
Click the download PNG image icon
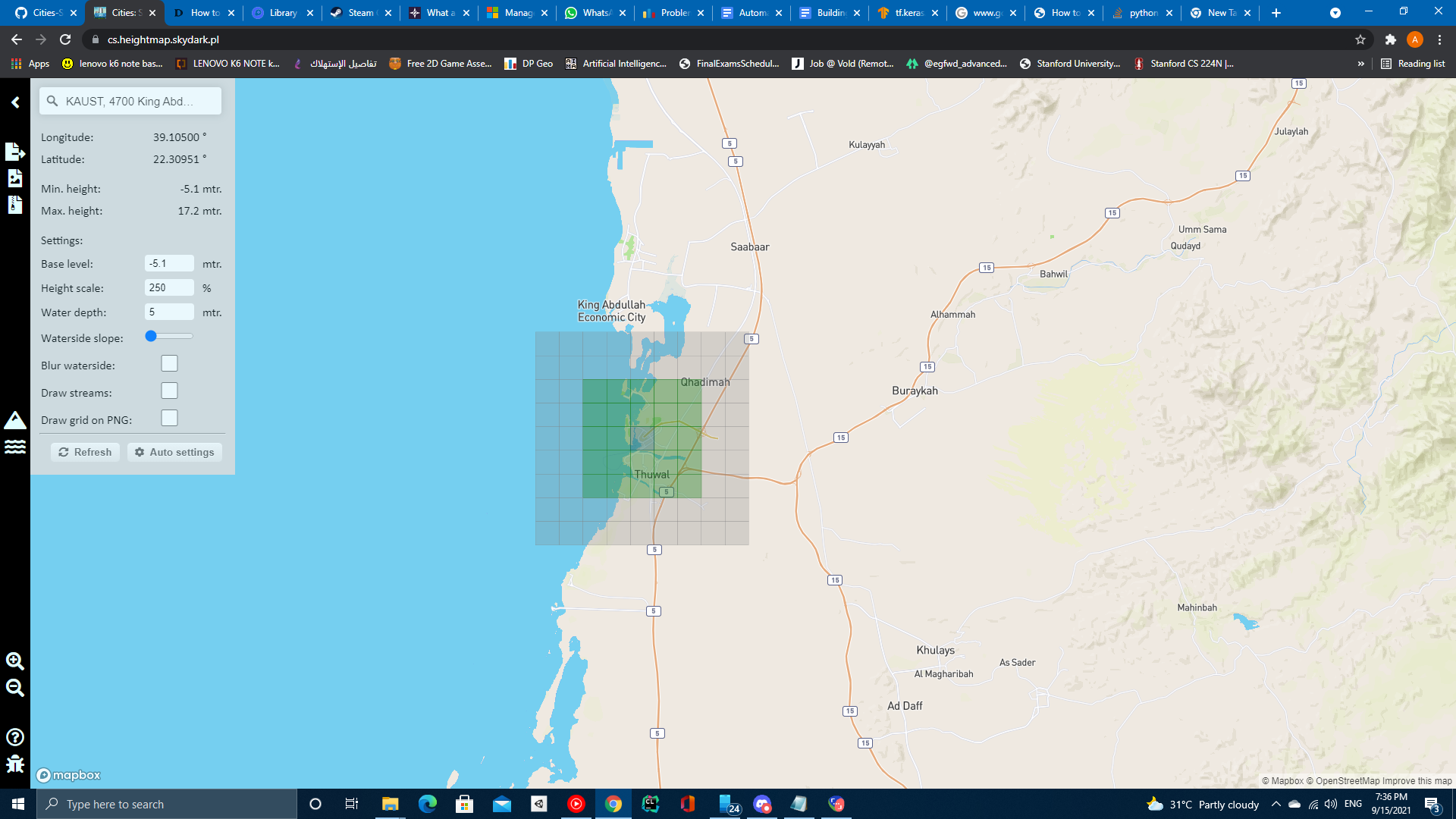pos(15,178)
